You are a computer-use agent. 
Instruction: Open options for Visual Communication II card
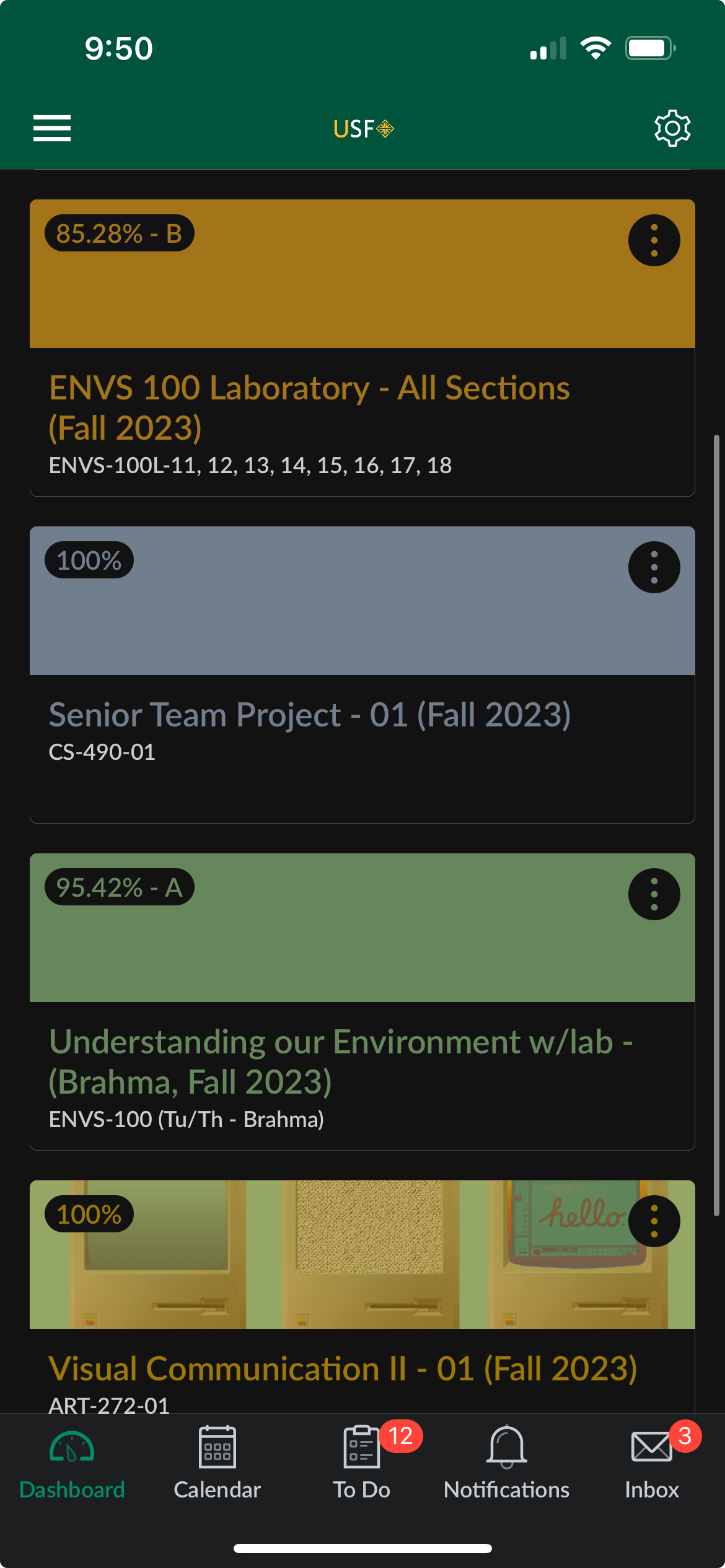(654, 1221)
